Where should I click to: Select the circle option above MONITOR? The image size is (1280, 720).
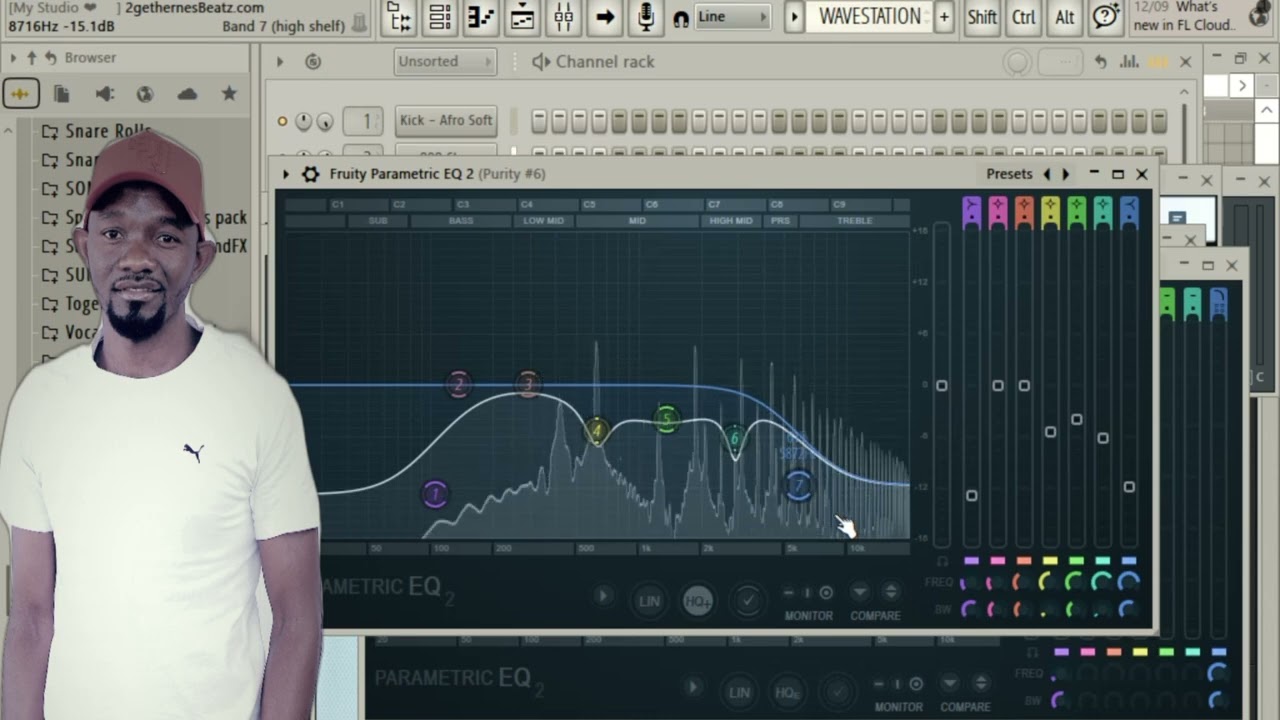tap(826, 593)
